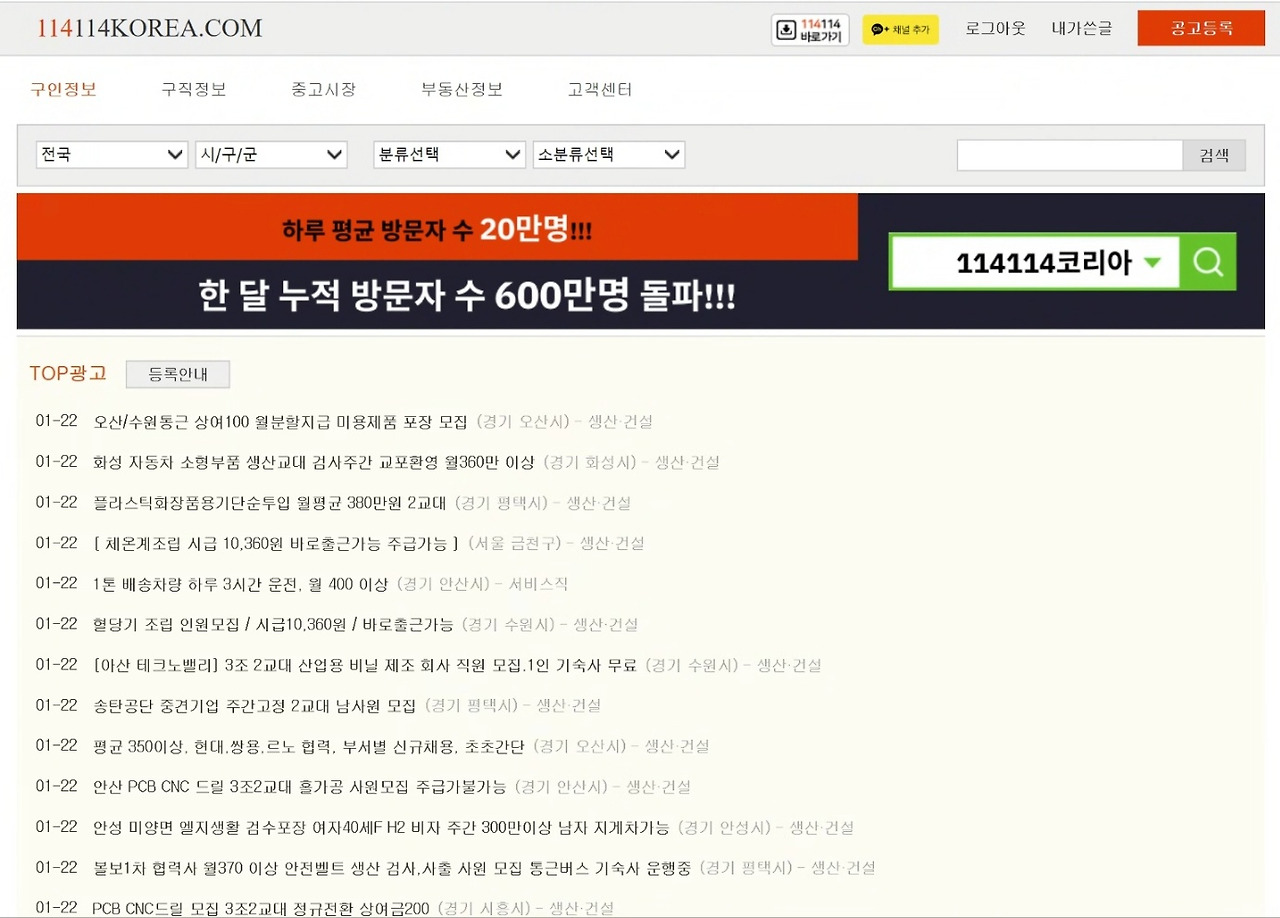Screen dimensions: 1280x918
Task: Click the KakaoTalk 채널 추가 icon
Action: coord(899,30)
